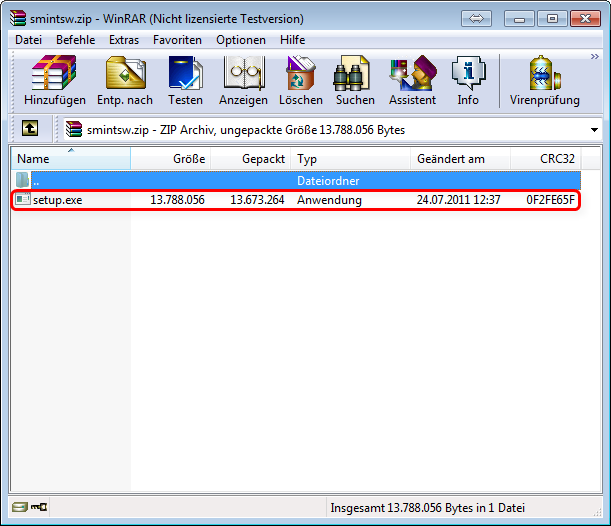This screenshot has height=526, width=611.
Task: Sort by CRC32 column header
Action: (546, 159)
